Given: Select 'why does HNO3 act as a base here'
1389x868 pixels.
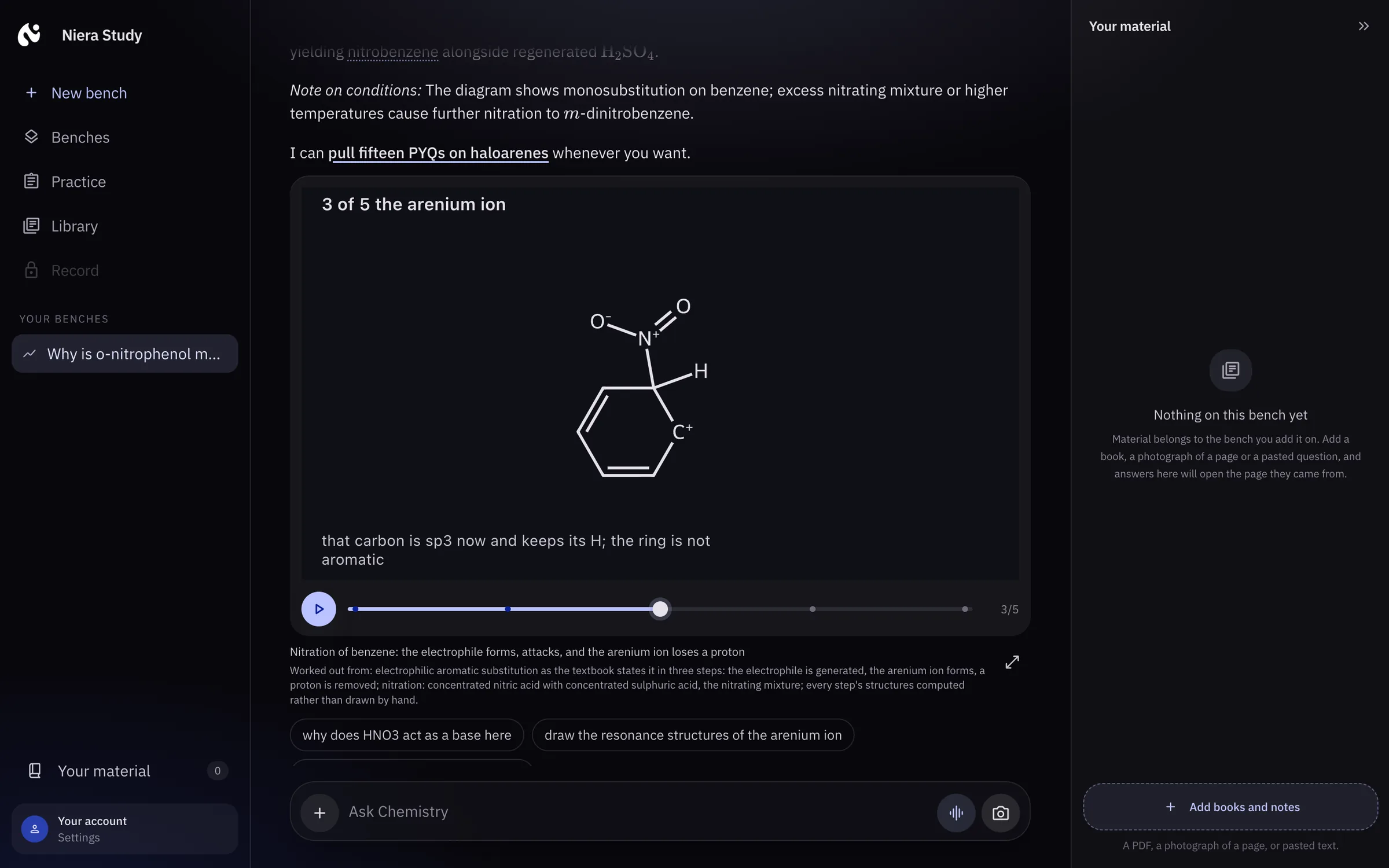Looking at the screenshot, I should click(407, 735).
